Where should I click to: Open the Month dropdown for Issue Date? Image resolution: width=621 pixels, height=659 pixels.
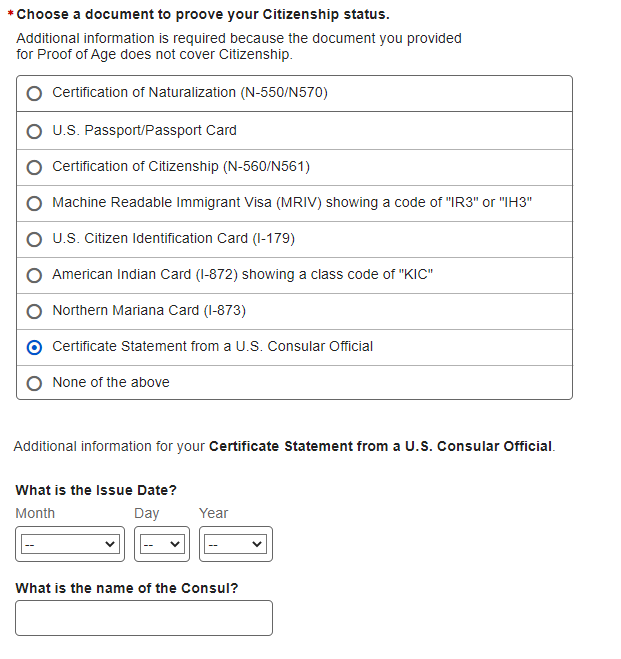tap(69, 544)
